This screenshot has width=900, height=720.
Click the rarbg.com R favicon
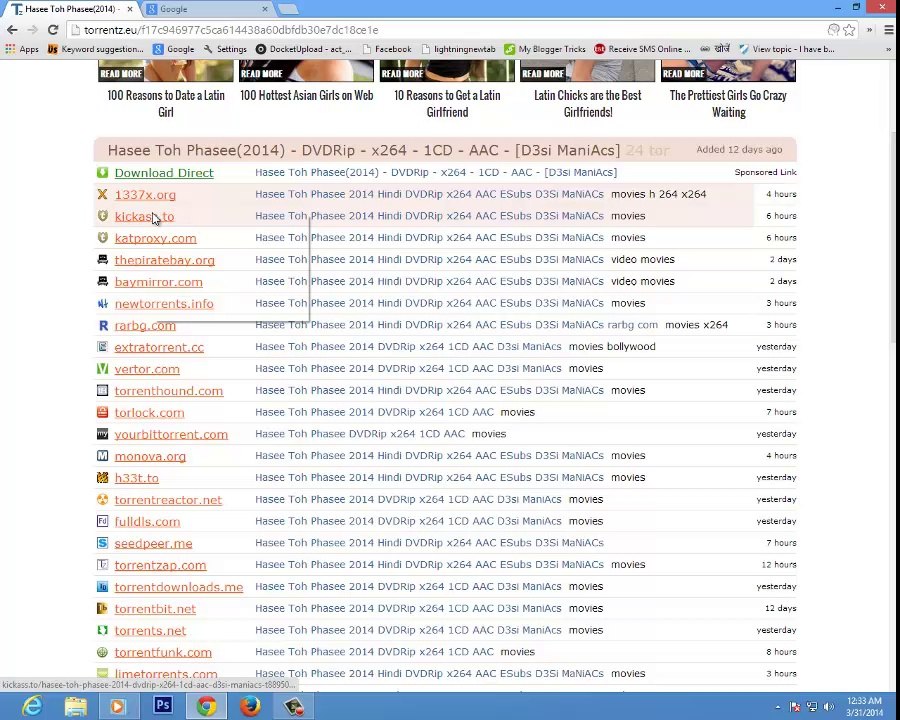tap(103, 325)
